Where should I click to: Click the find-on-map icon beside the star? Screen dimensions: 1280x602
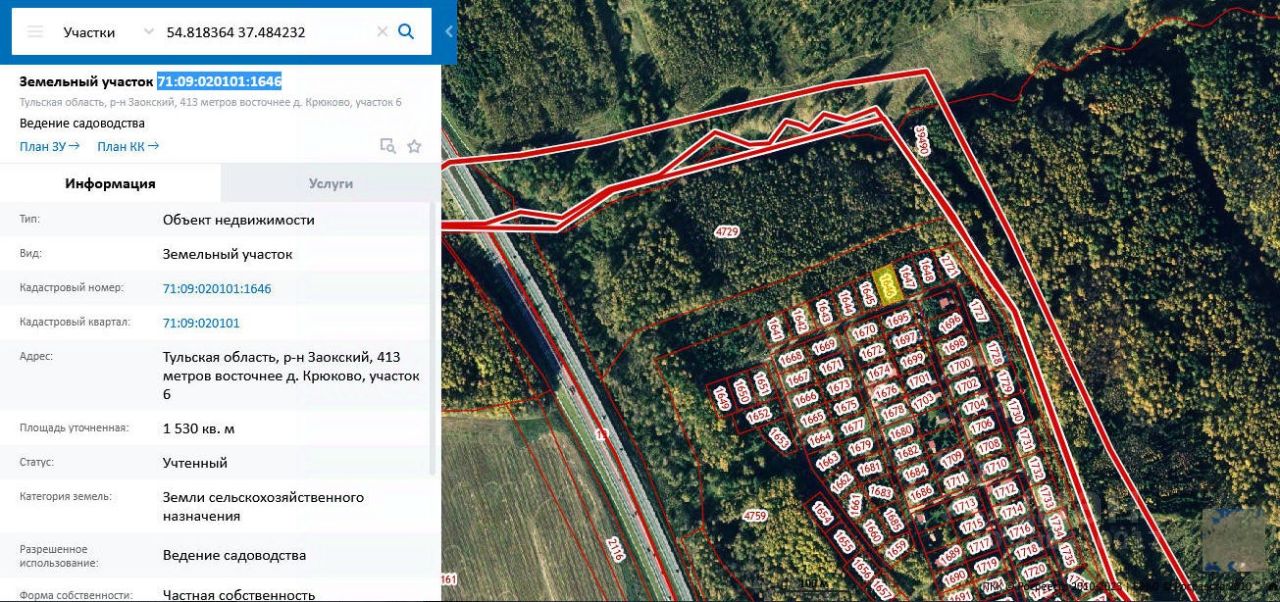[388, 146]
